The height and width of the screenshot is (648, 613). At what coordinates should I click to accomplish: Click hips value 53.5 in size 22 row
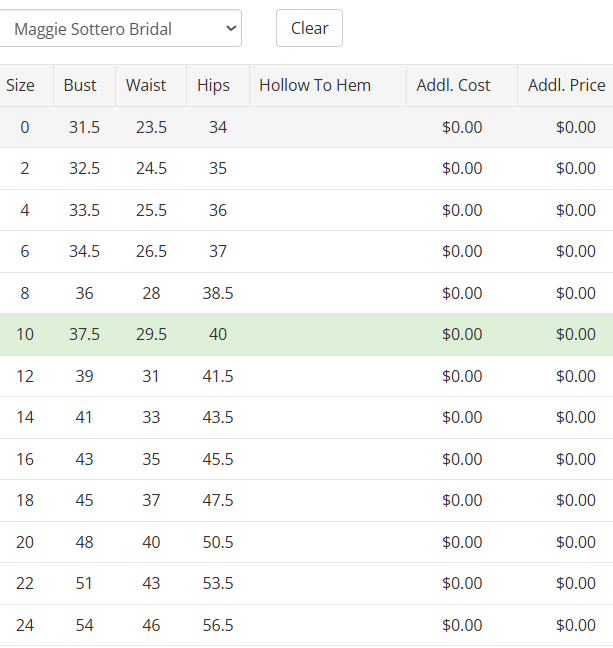click(x=218, y=584)
